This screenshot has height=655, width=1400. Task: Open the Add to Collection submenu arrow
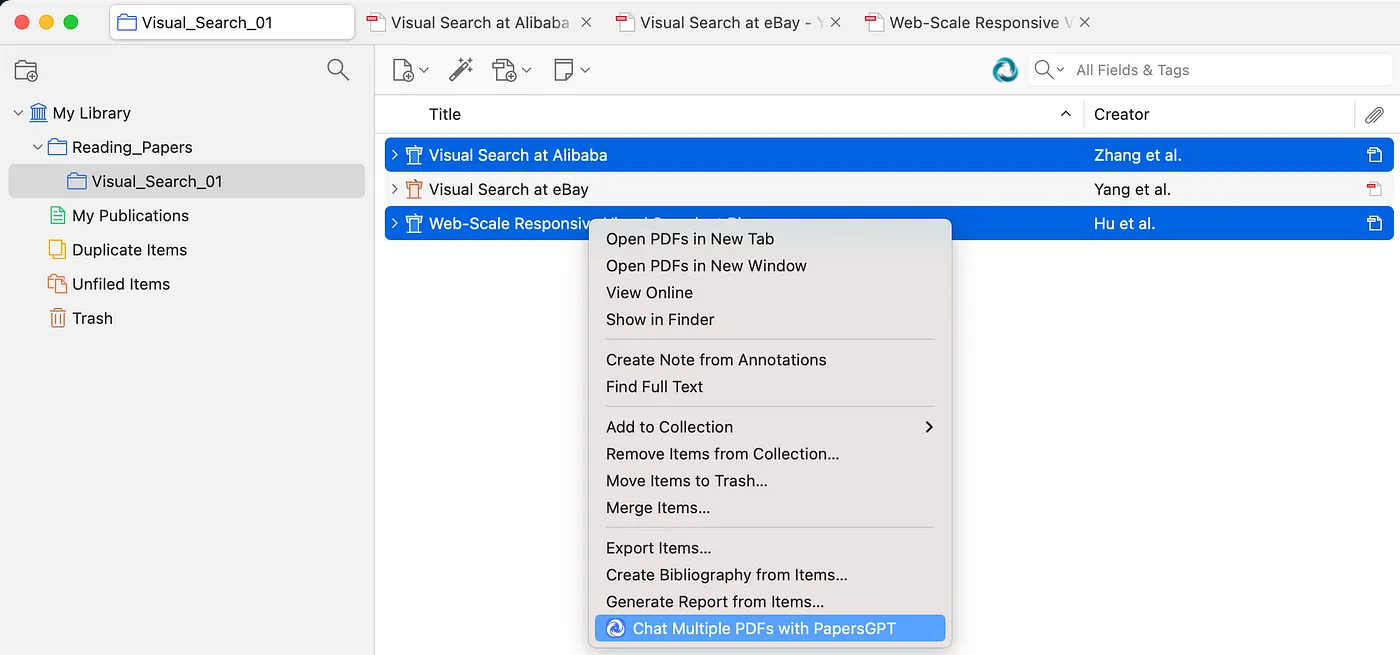click(x=929, y=427)
